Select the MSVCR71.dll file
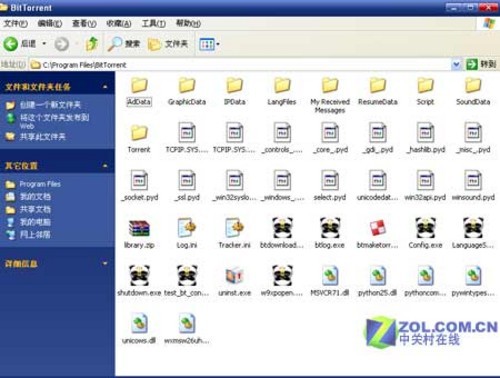Screen dimensions: 500x378 click(x=330, y=281)
